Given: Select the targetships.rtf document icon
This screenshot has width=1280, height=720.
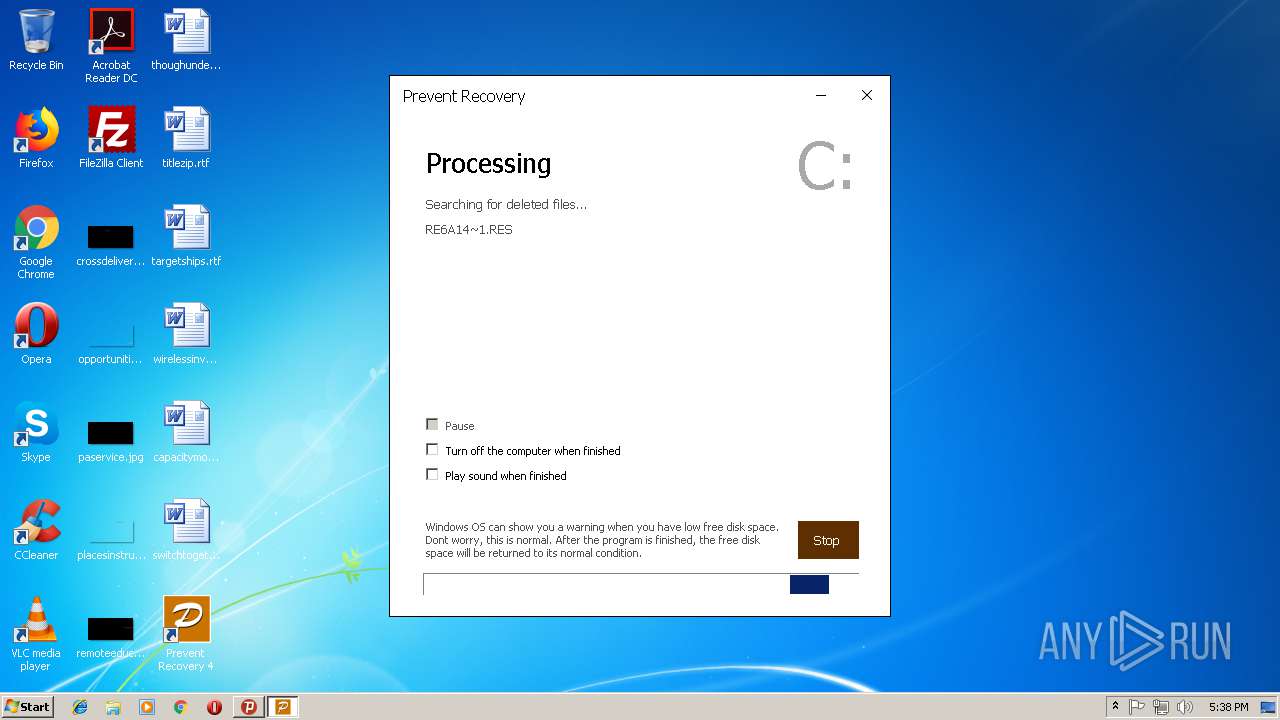Looking at the screenshot, I should (186, 236).
